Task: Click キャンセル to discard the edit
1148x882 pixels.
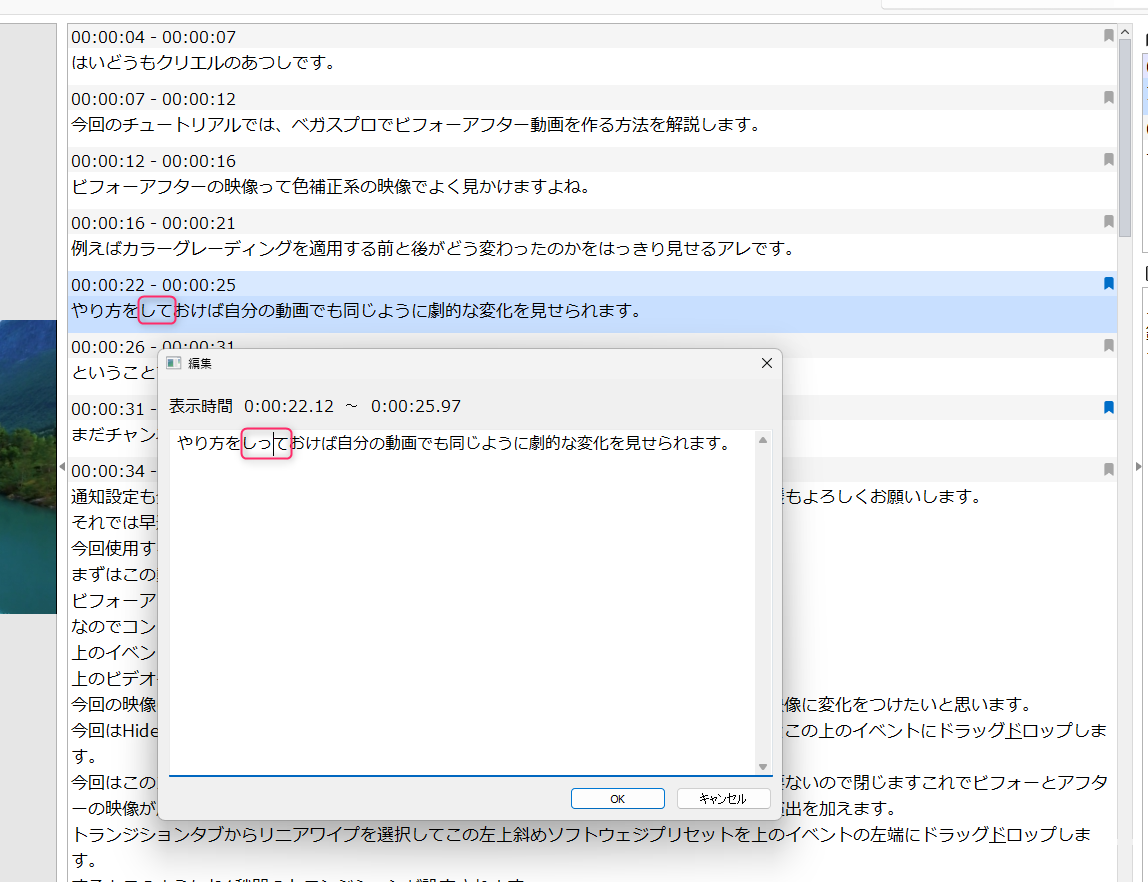Action: 723,799
